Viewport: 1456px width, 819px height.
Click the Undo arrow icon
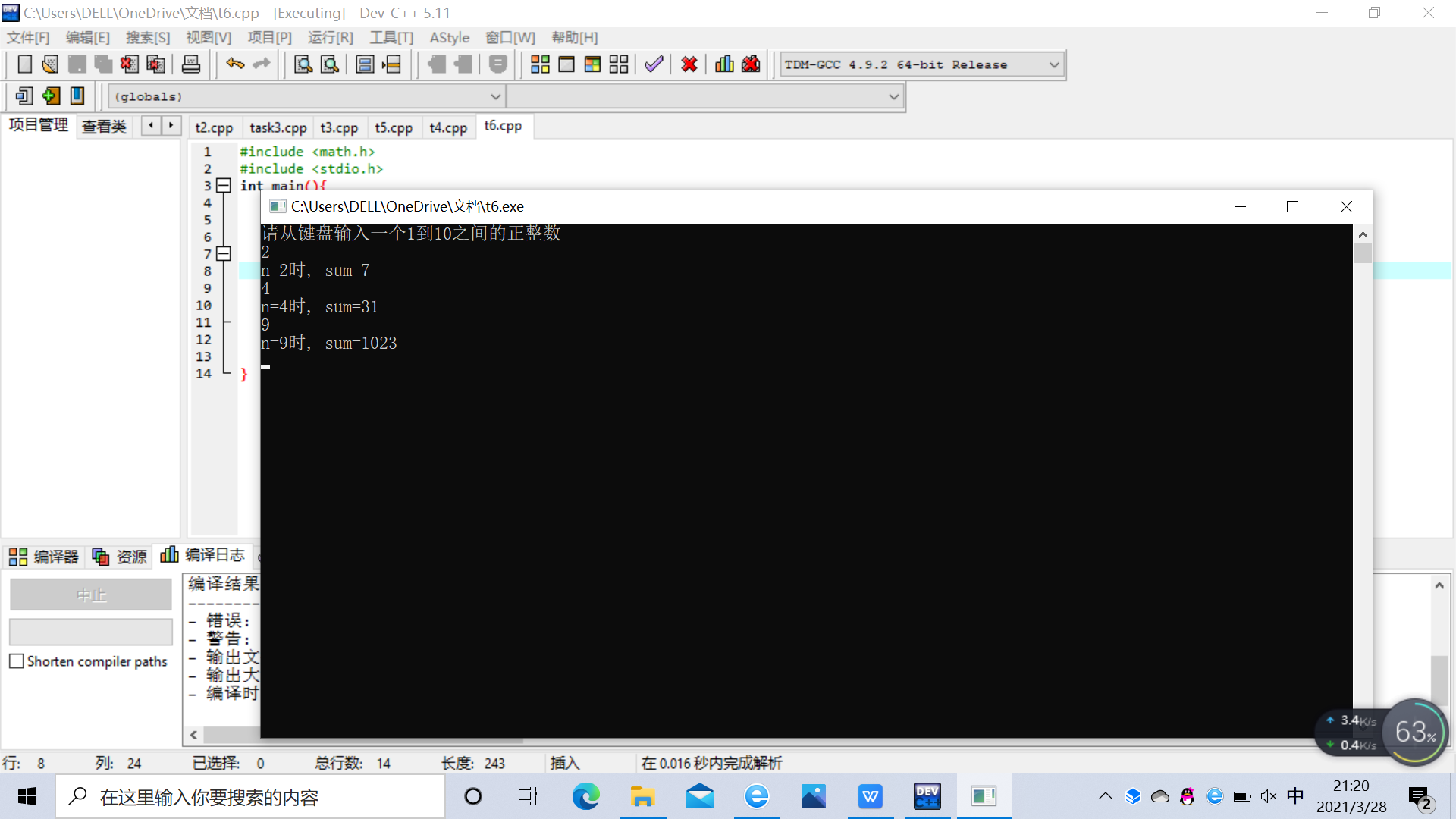(x=235, y=64)
